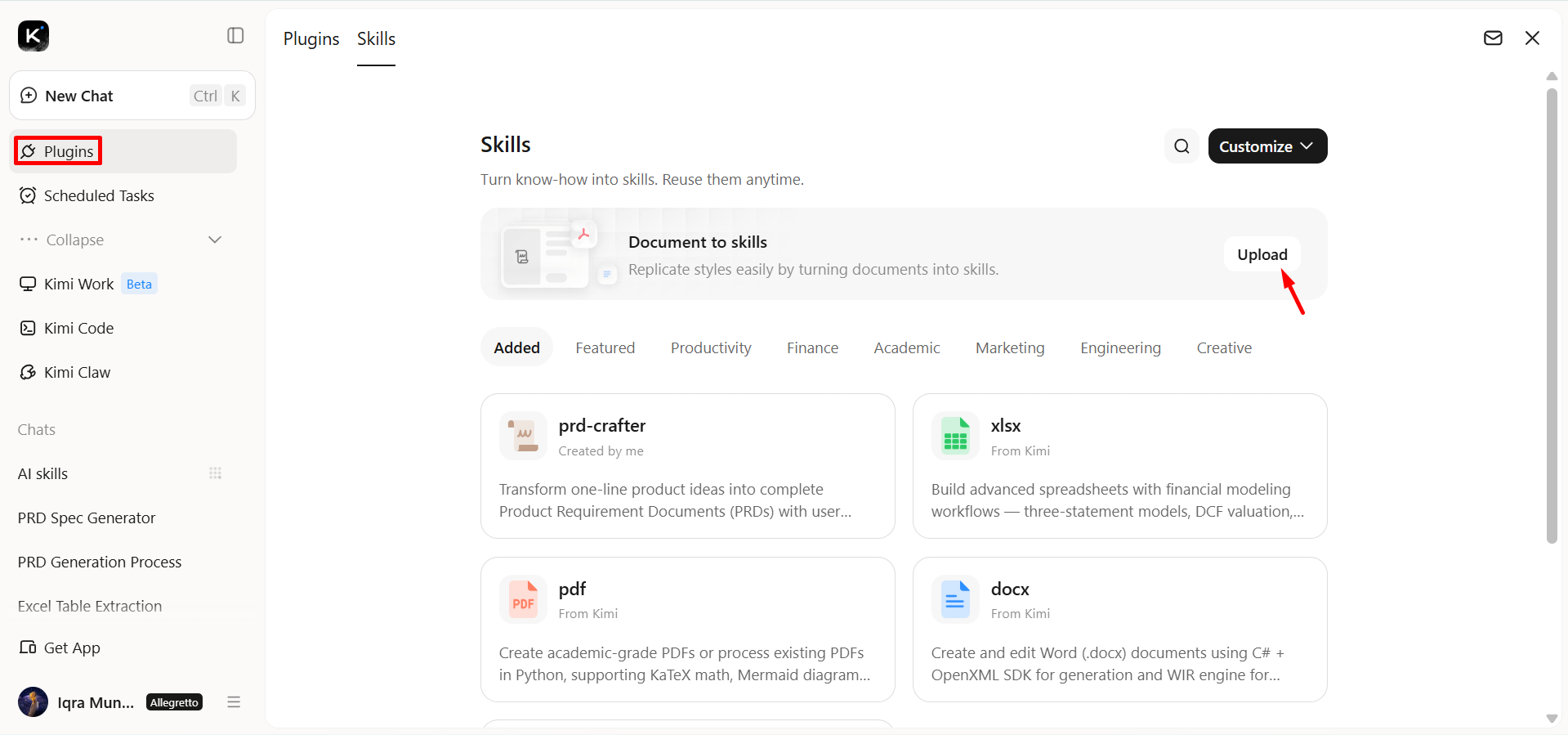Click the scrollbar up arrow
Viewport: 1568px width, 735px height.
(1552, 76)
